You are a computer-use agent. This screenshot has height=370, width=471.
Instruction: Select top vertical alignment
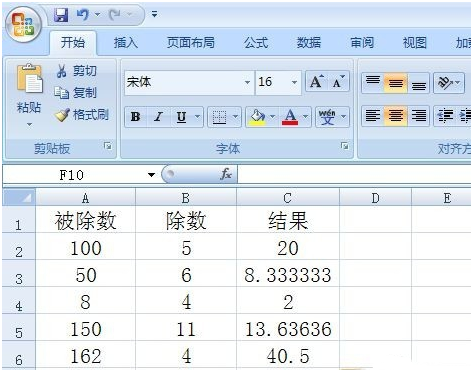[x=373, y=82]
